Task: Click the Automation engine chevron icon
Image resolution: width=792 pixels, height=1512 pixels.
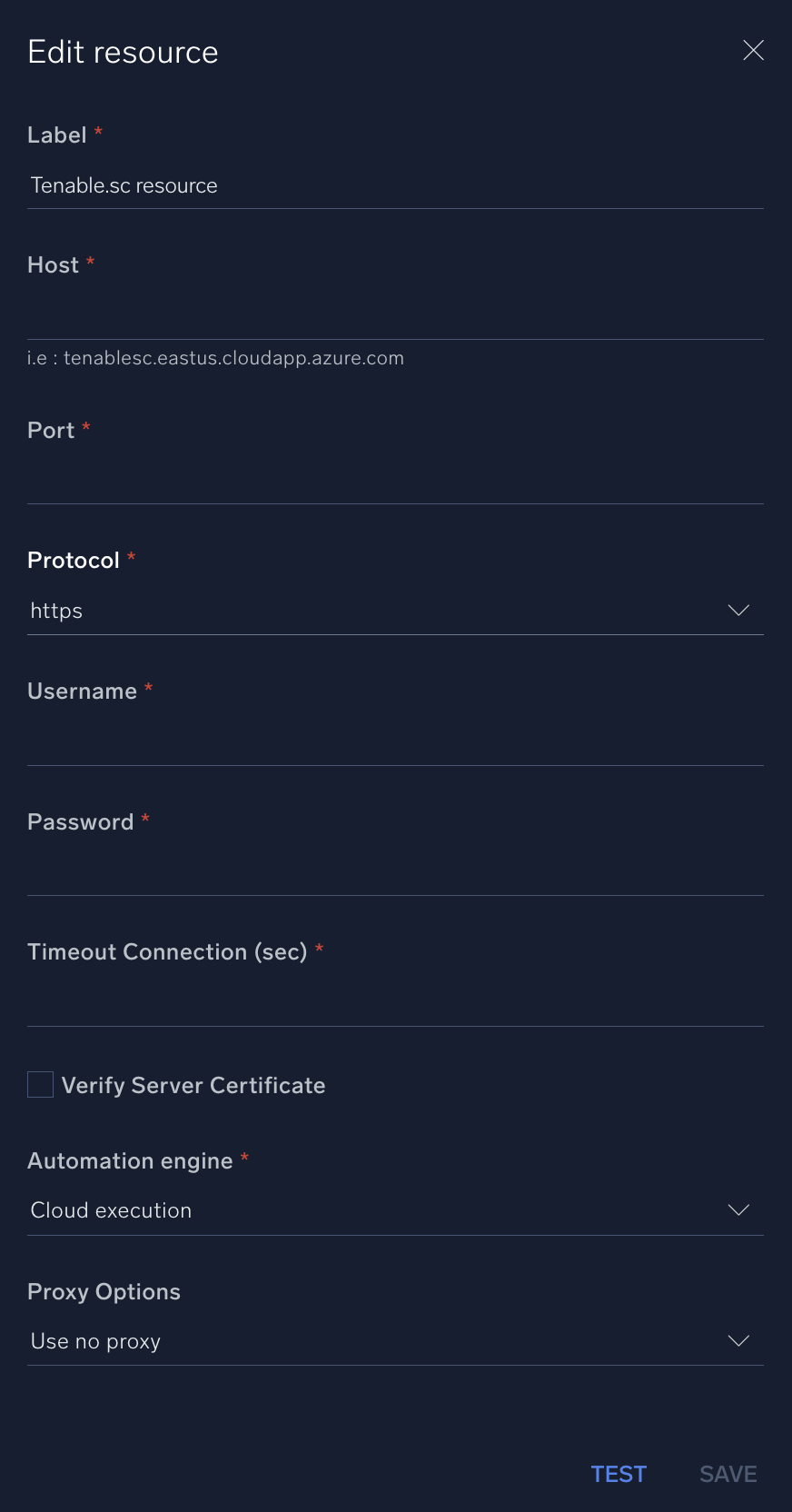Action: click(738, 1209)
